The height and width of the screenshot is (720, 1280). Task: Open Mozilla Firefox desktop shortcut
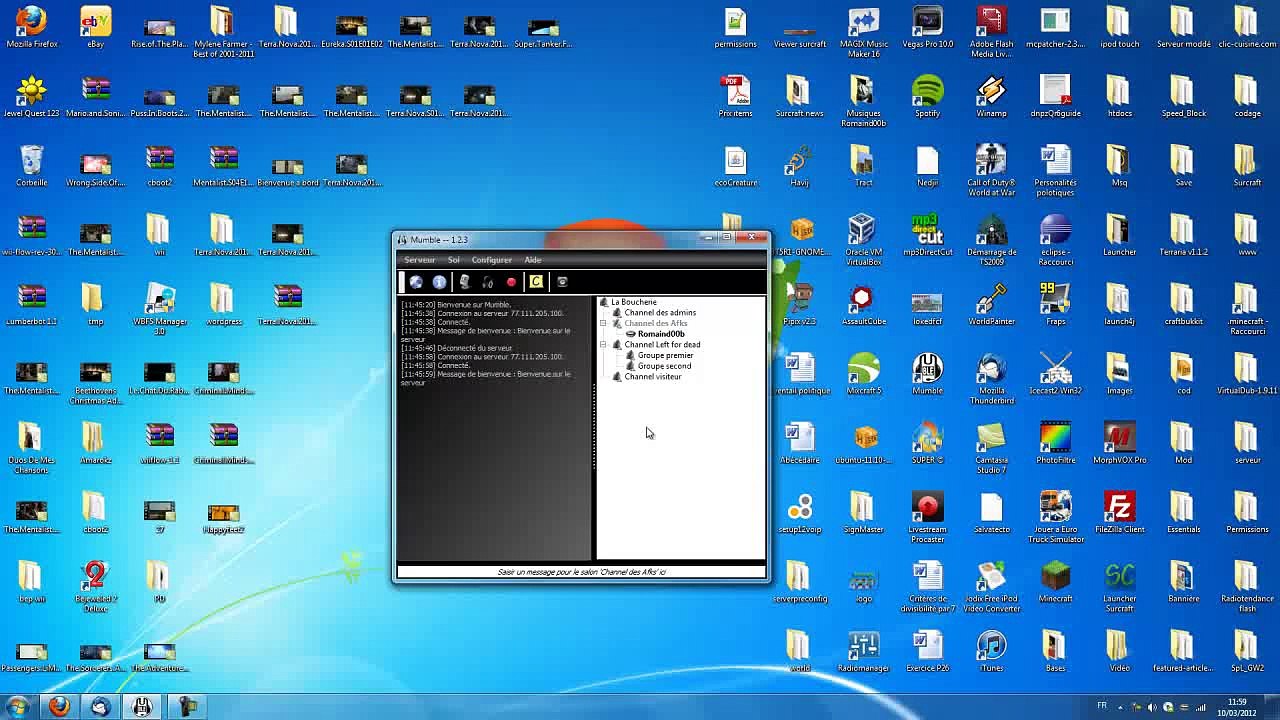pyautogui.click(x=31, y=28)
